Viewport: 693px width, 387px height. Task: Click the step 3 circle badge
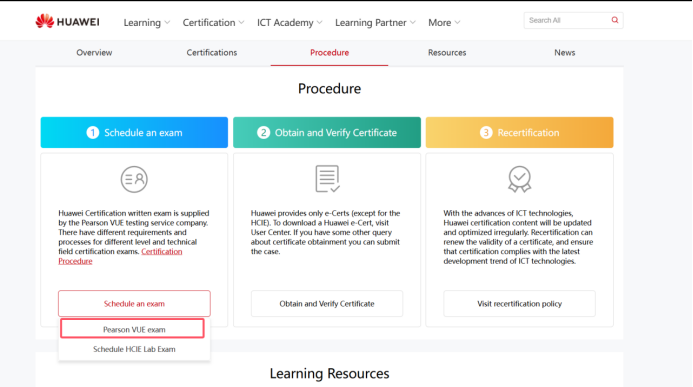[x=486, y=133]
